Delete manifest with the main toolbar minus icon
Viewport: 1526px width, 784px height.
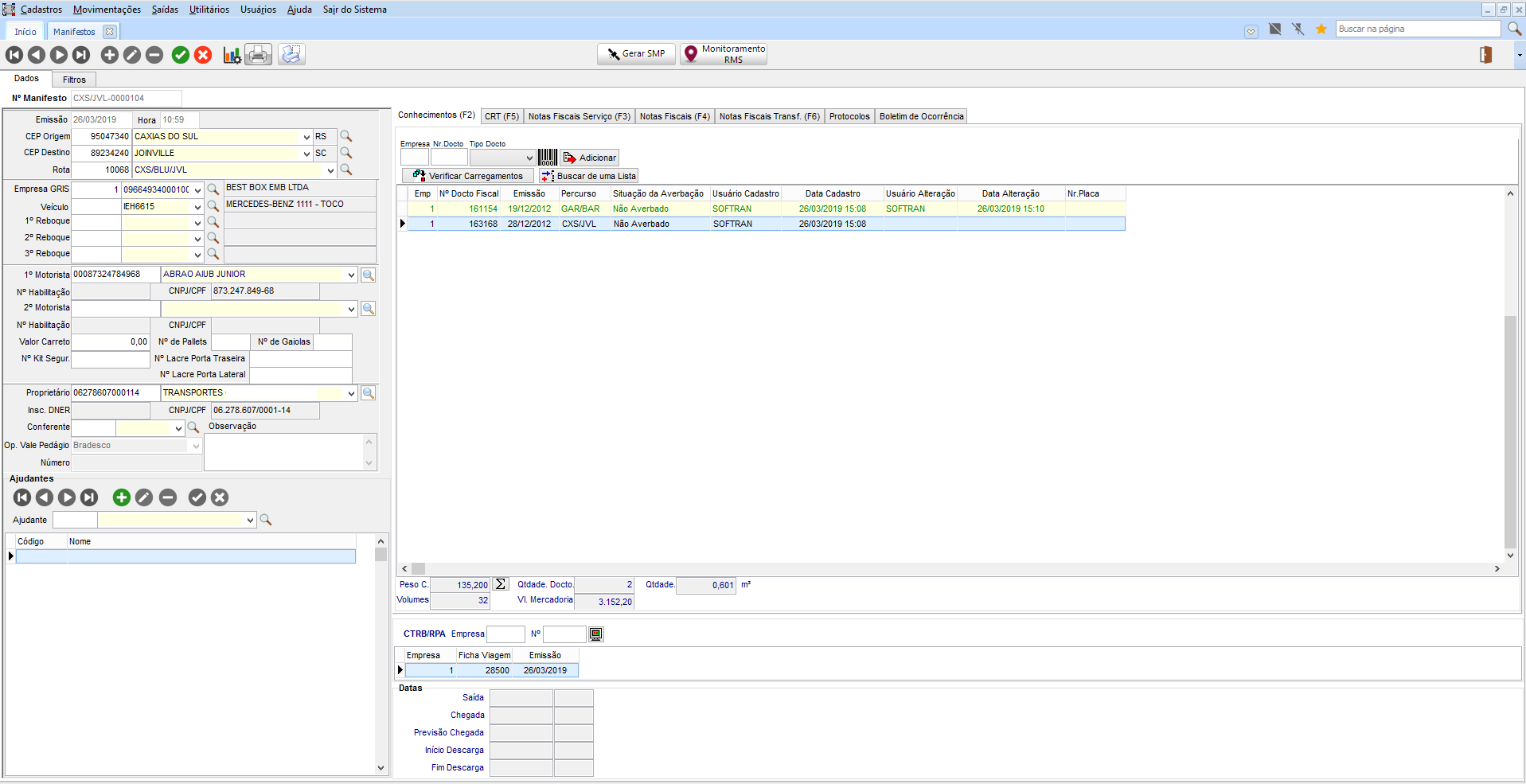154,55
